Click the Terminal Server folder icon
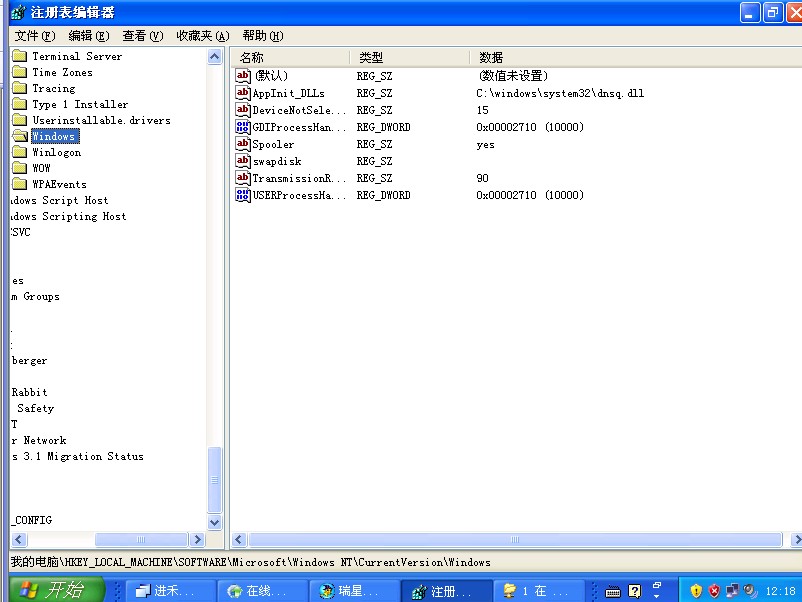 click(19, 56)
